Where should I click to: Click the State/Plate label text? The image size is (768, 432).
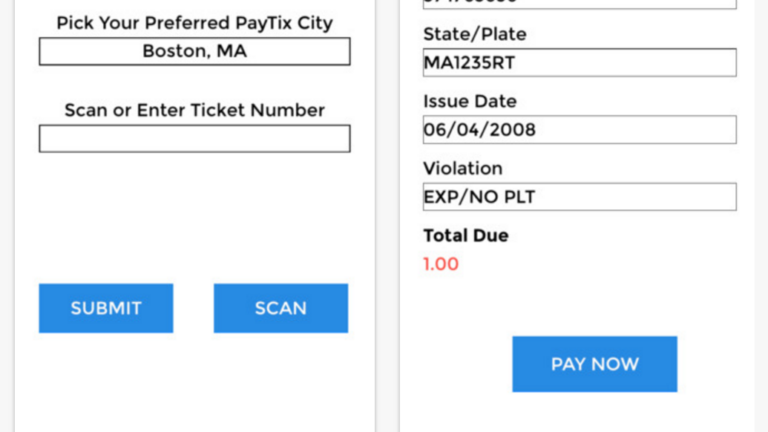click(474, 34)
